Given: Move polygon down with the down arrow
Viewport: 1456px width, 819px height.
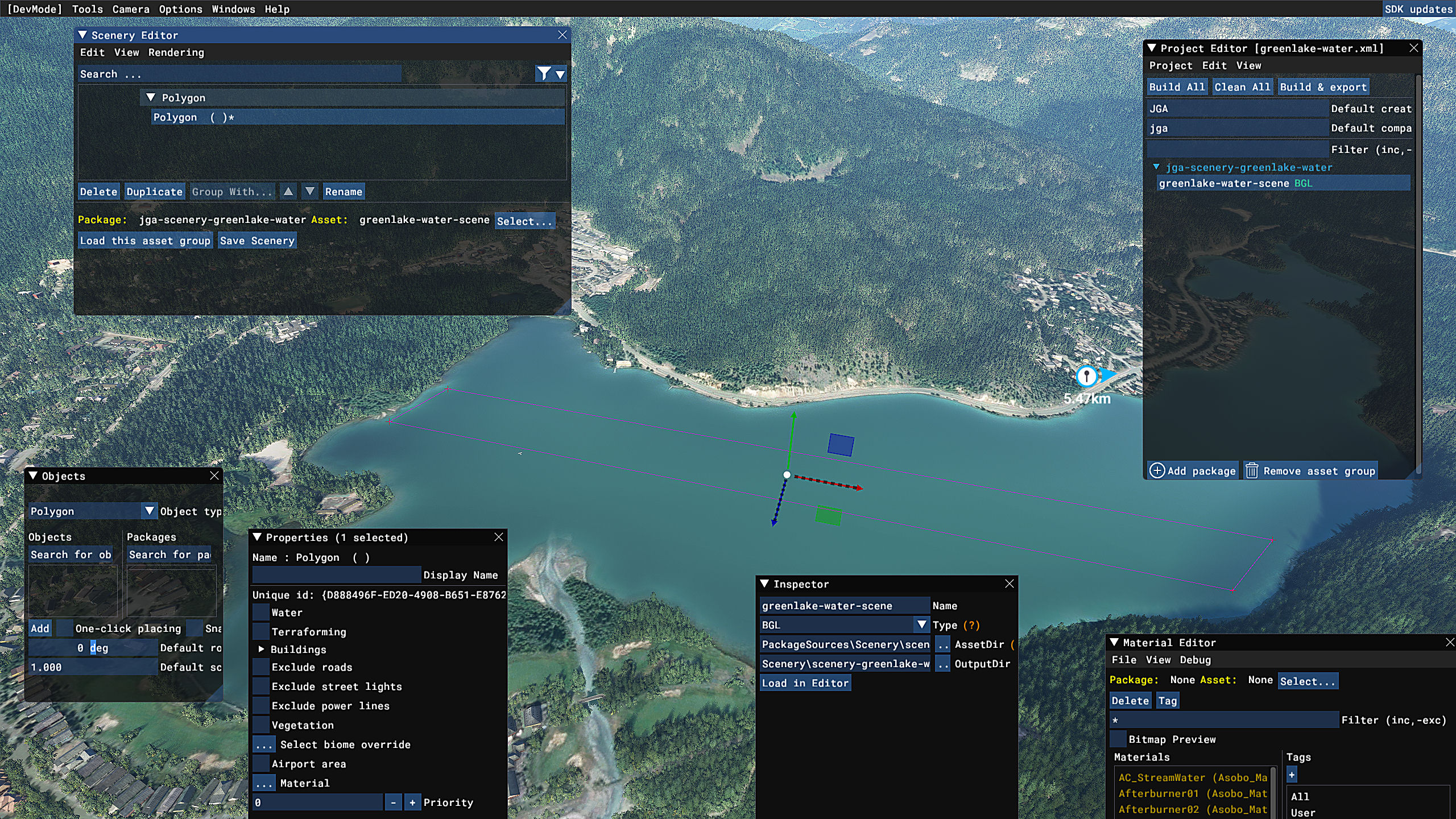Looking at the screenshot, I should (310, 192).
